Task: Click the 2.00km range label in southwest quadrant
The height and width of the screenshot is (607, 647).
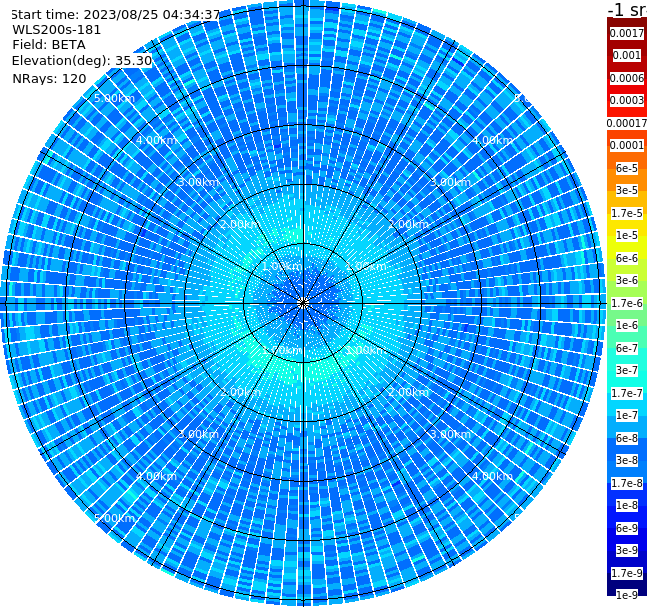Action: [x=241, y=392]
